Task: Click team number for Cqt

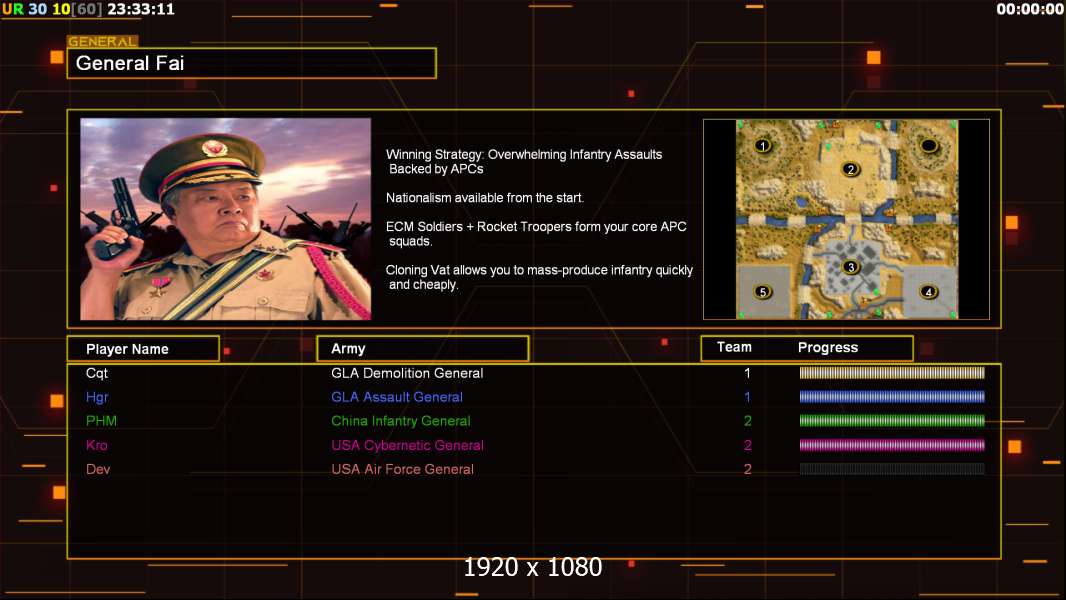Action: (747, 373)
